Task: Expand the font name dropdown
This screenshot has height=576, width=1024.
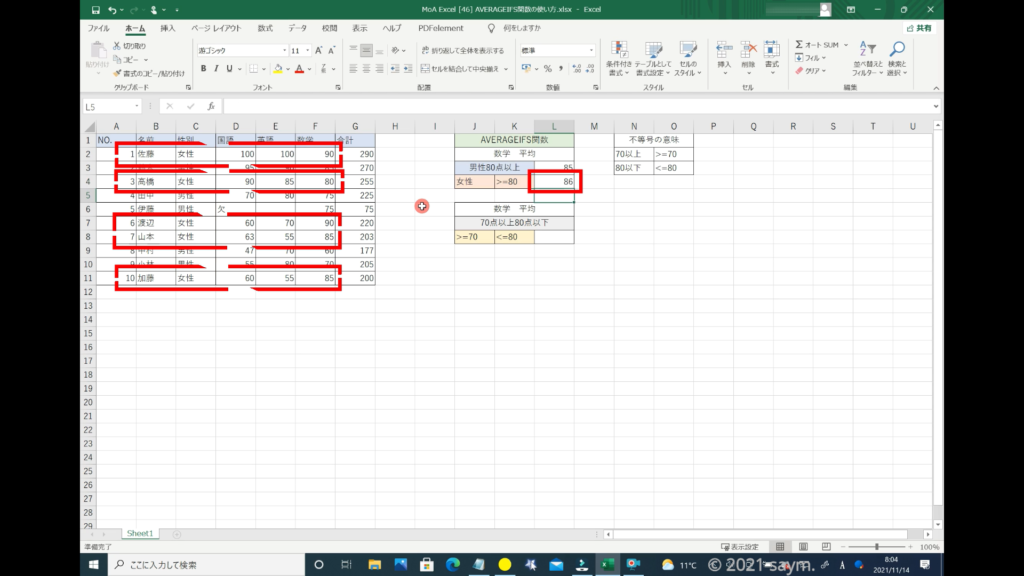Action: click(283, 50)
